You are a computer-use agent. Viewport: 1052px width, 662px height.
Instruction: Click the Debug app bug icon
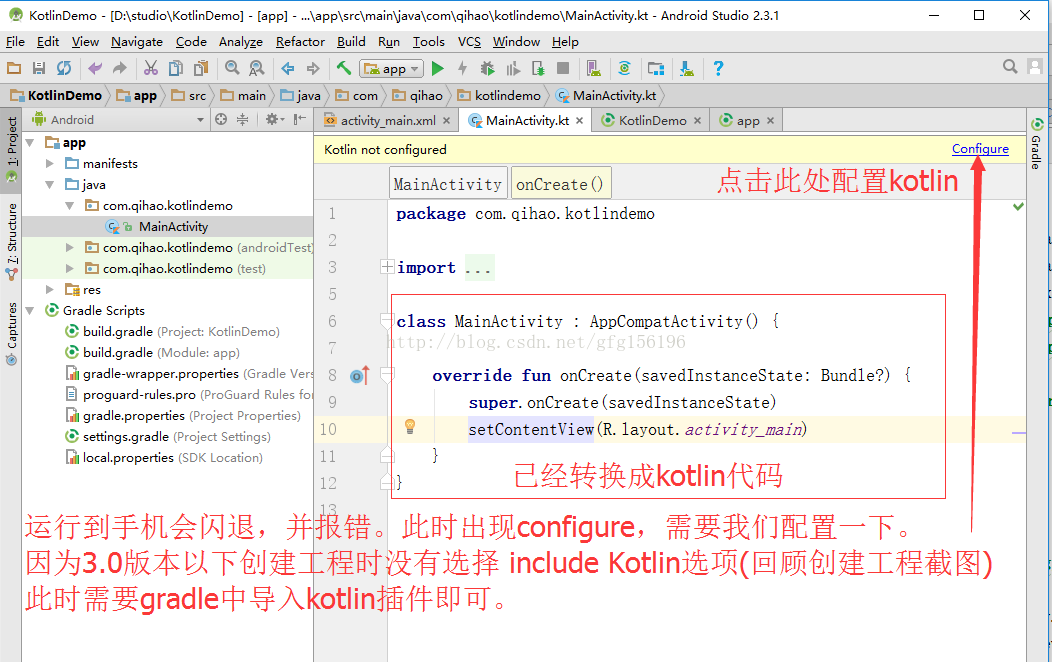(x=488, y=68)
